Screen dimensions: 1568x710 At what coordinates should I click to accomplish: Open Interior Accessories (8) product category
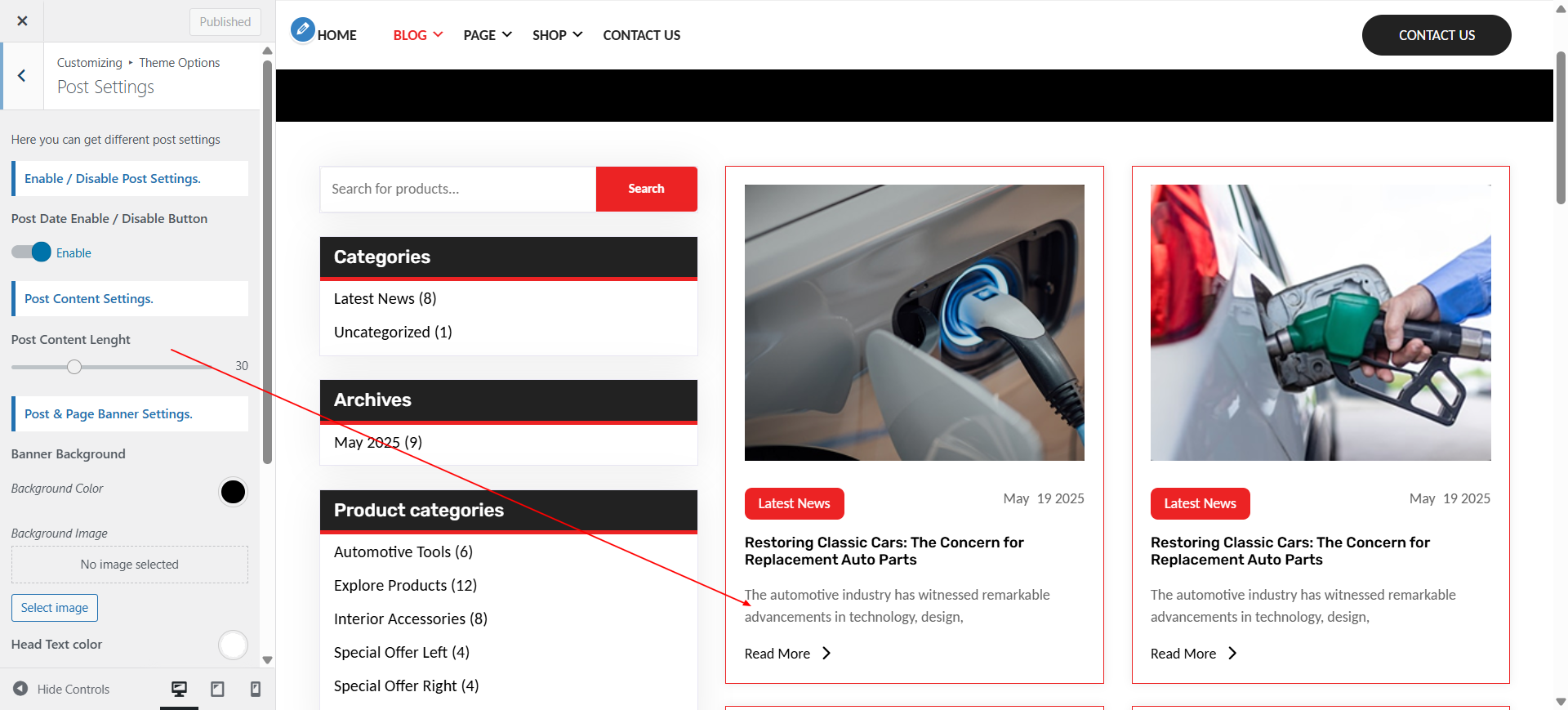pyautogui.click(x=411, y=618)
